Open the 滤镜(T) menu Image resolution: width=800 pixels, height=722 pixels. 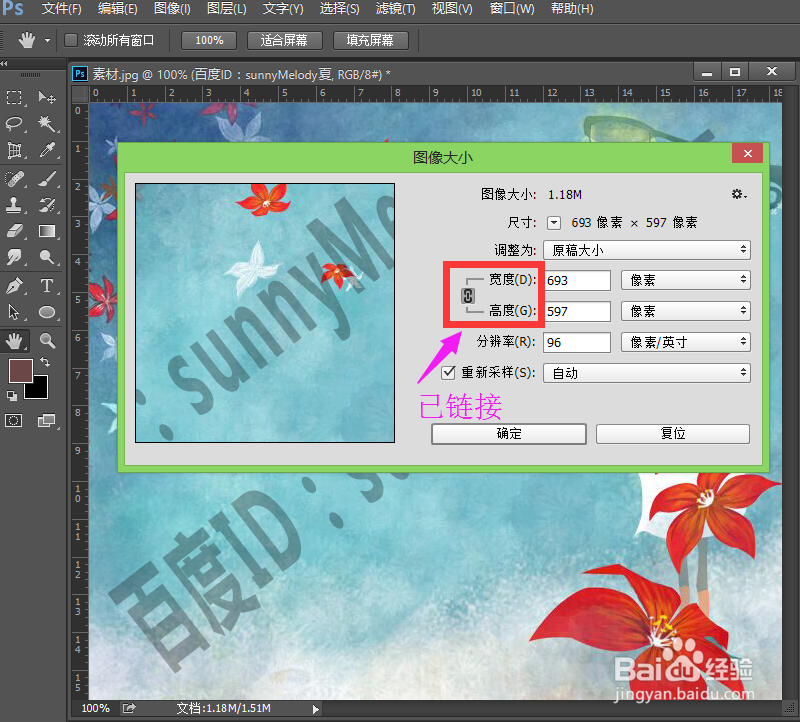(395, 9)
